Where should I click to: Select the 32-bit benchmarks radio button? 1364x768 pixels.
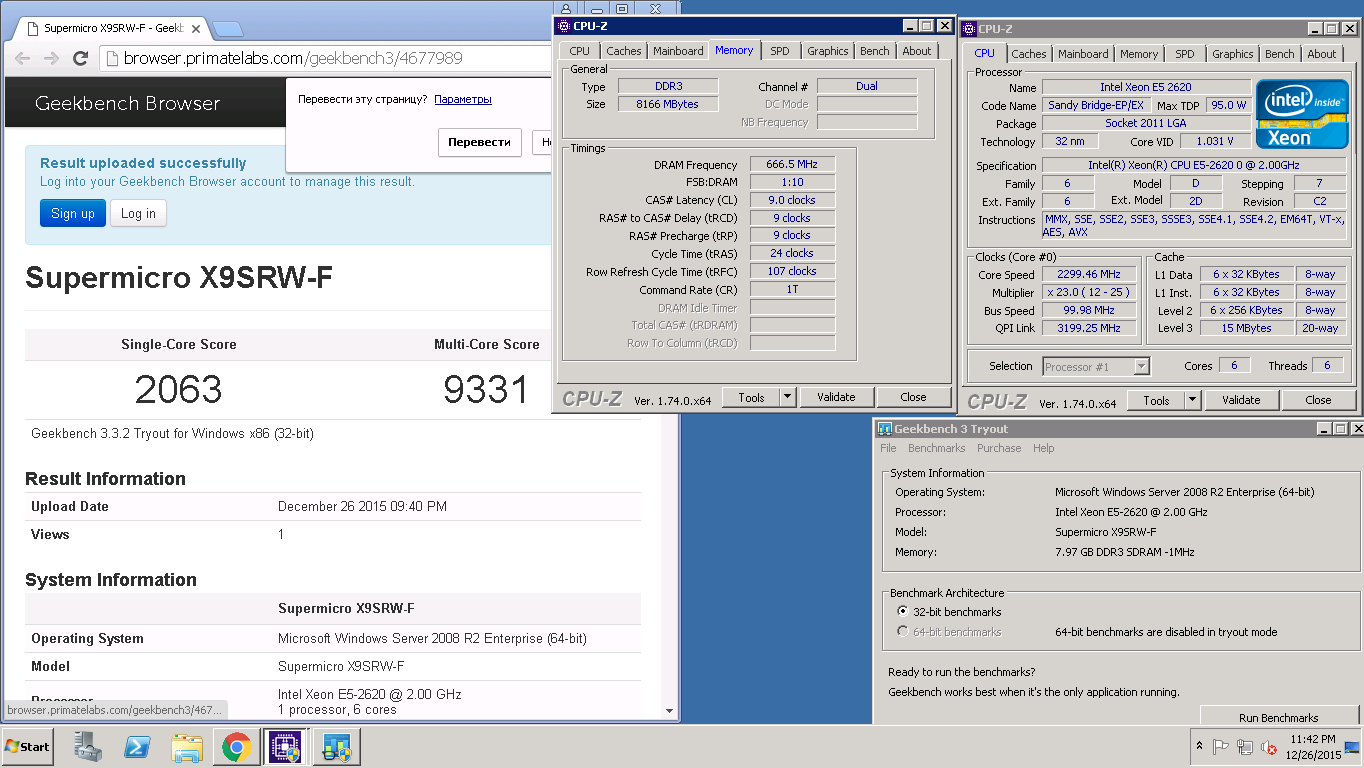click(902, 612)
